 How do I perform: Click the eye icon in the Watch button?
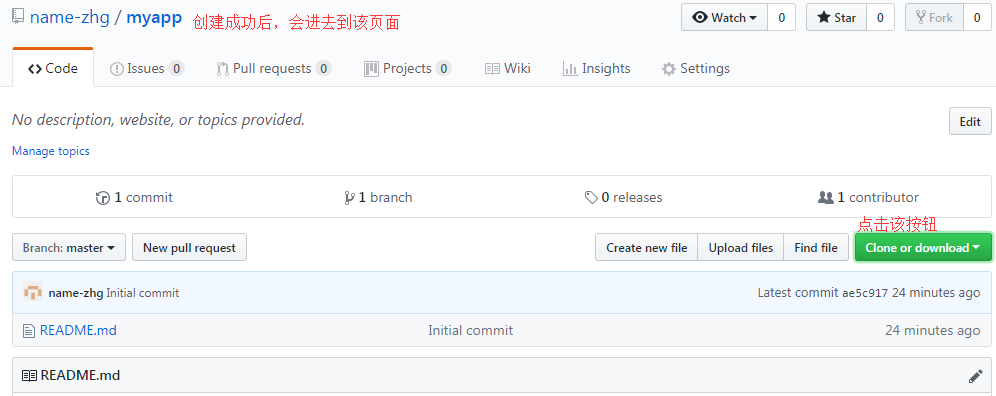point(700,17)
